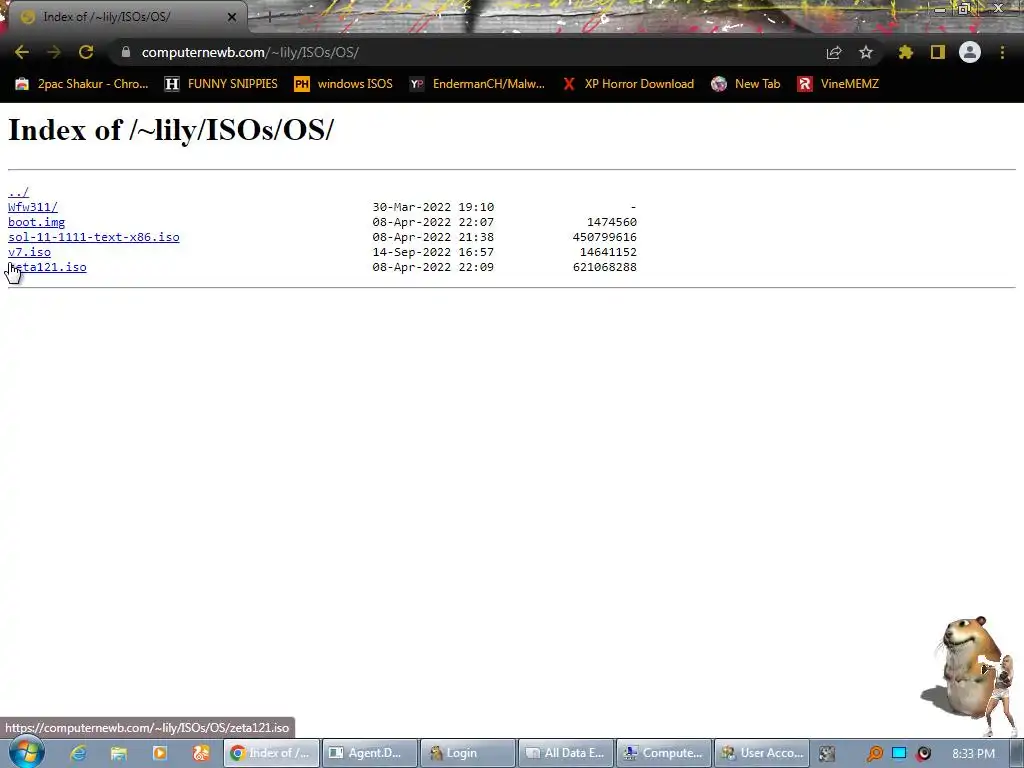Download the boot.img file
1024x768 pixels.
point(37,222)
